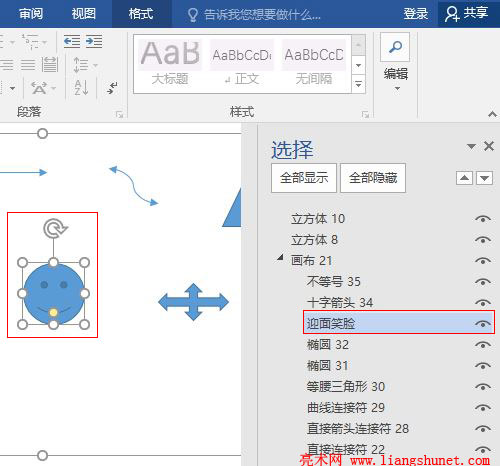Viewport: 500px width, 466px height.
Task: Select the smiley face shape on canvas
Action: 54,294
